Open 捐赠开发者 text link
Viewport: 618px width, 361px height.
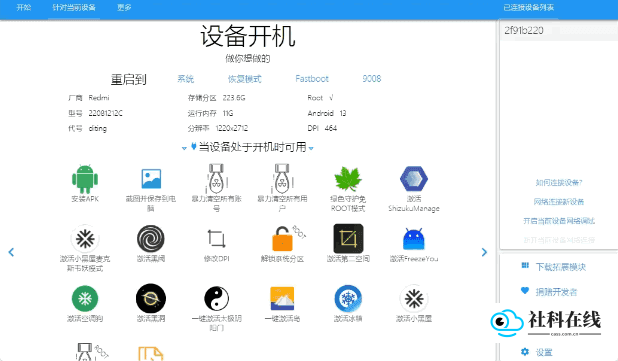[x=556, y=292]
